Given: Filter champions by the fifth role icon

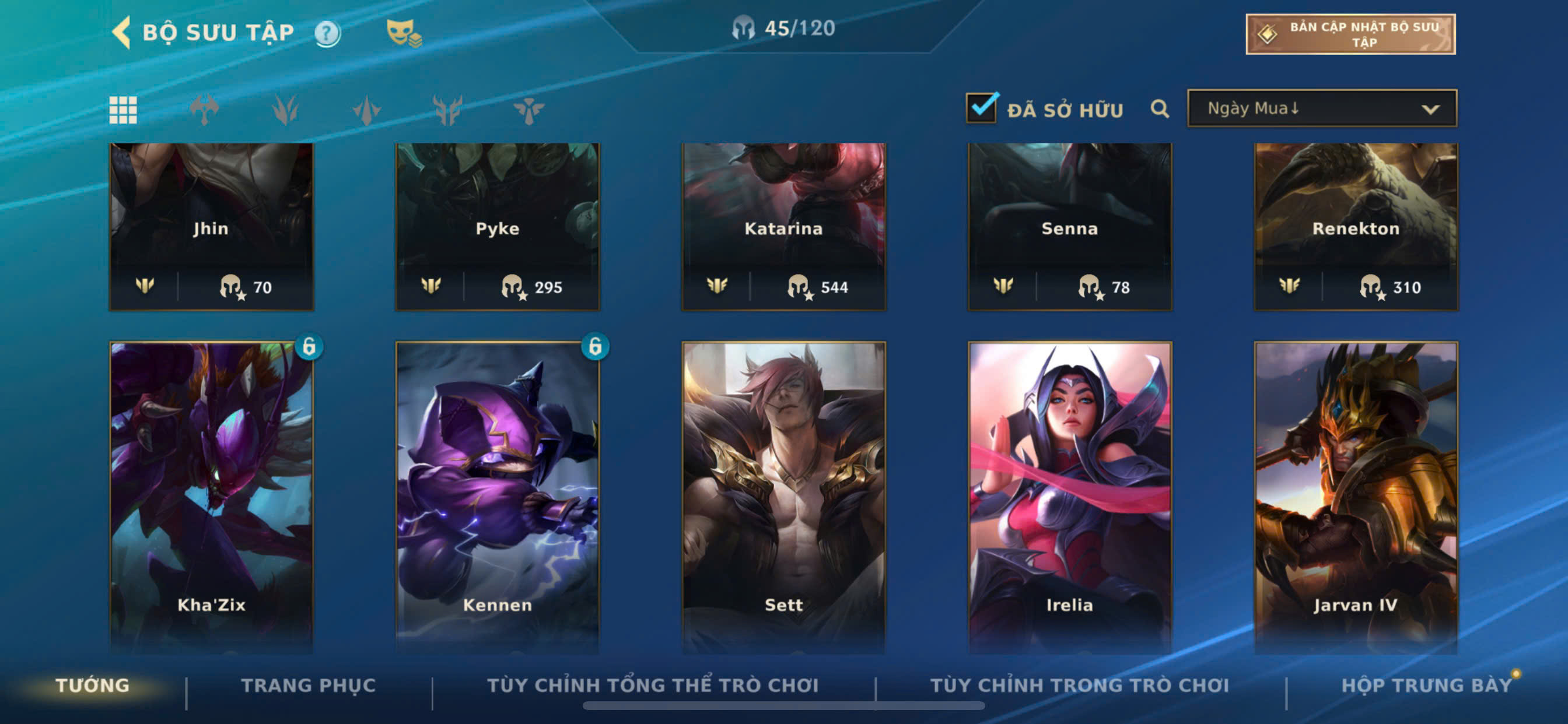Looking at the screenshot, I should (x=528, y=110).
